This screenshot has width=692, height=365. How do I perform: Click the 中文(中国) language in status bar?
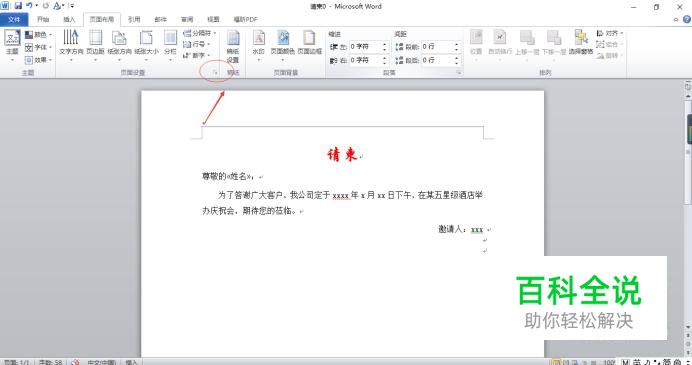tap(102, 362)
